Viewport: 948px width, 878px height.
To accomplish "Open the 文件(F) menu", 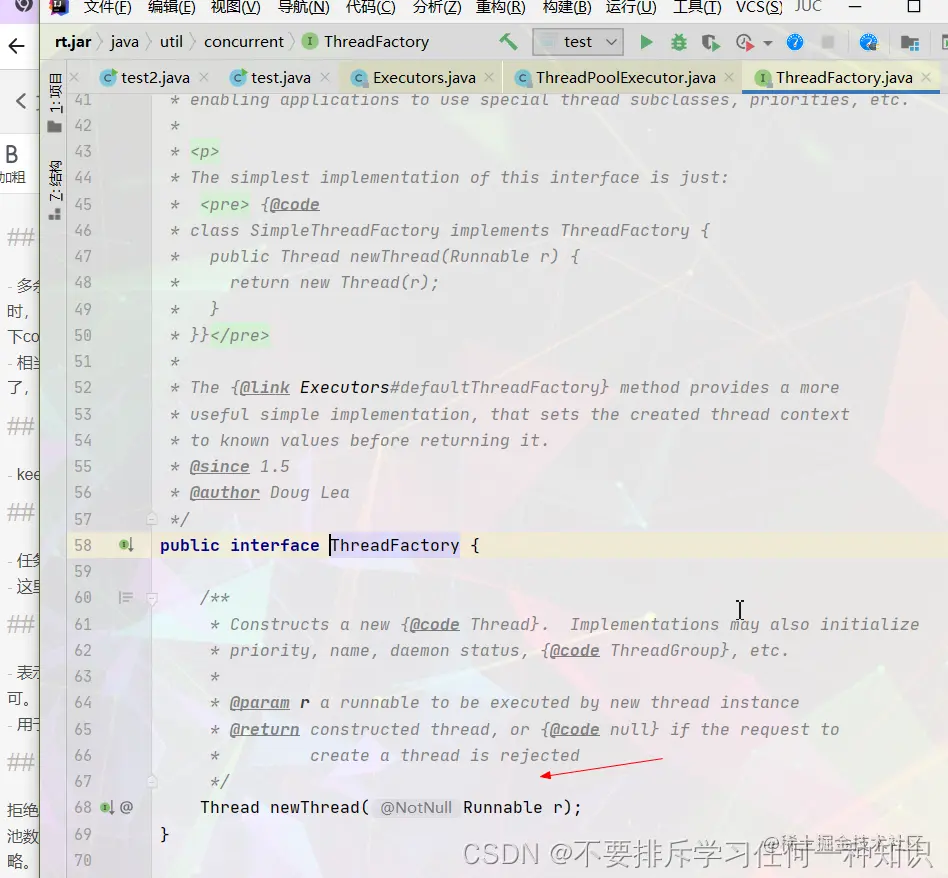I will coord(107,7).
